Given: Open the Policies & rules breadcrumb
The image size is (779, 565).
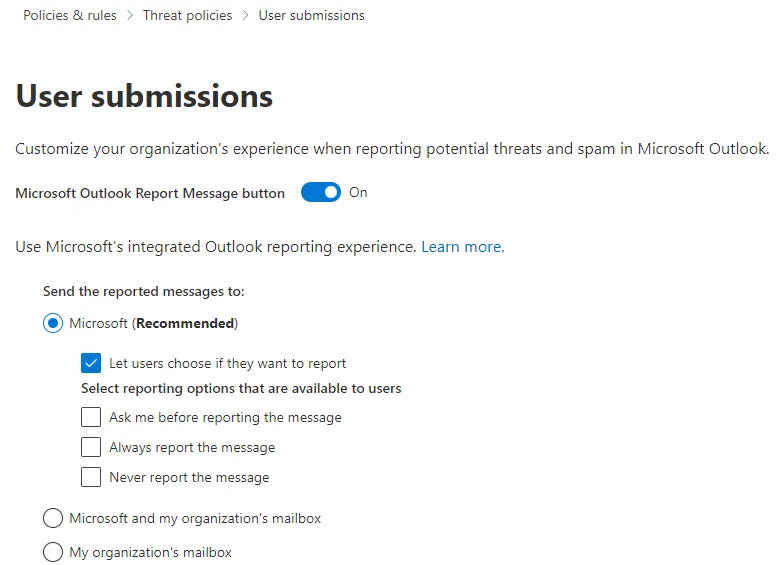Looking at the screenshot, I should [70, 15].
